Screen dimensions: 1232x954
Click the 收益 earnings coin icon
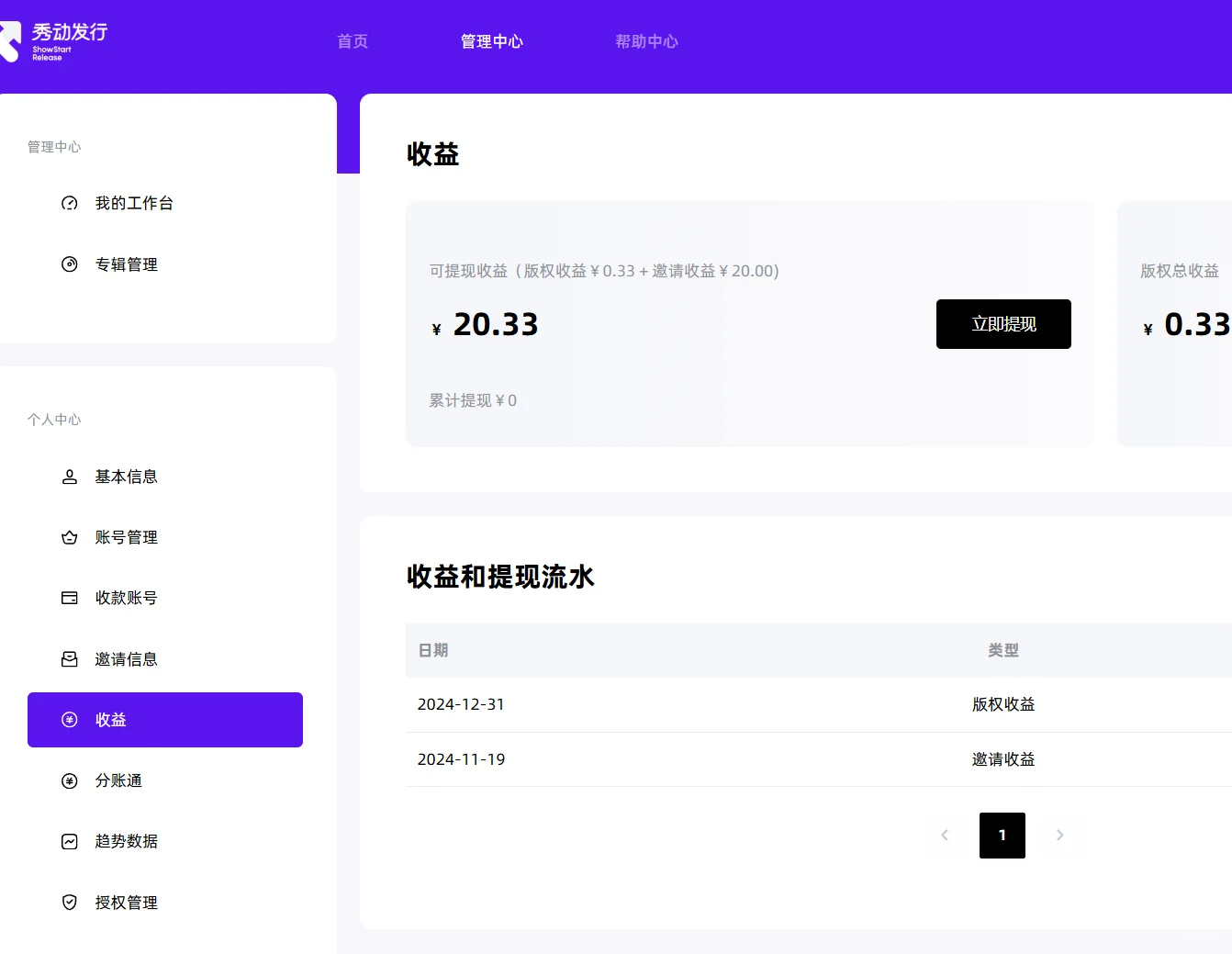point(69,720)
